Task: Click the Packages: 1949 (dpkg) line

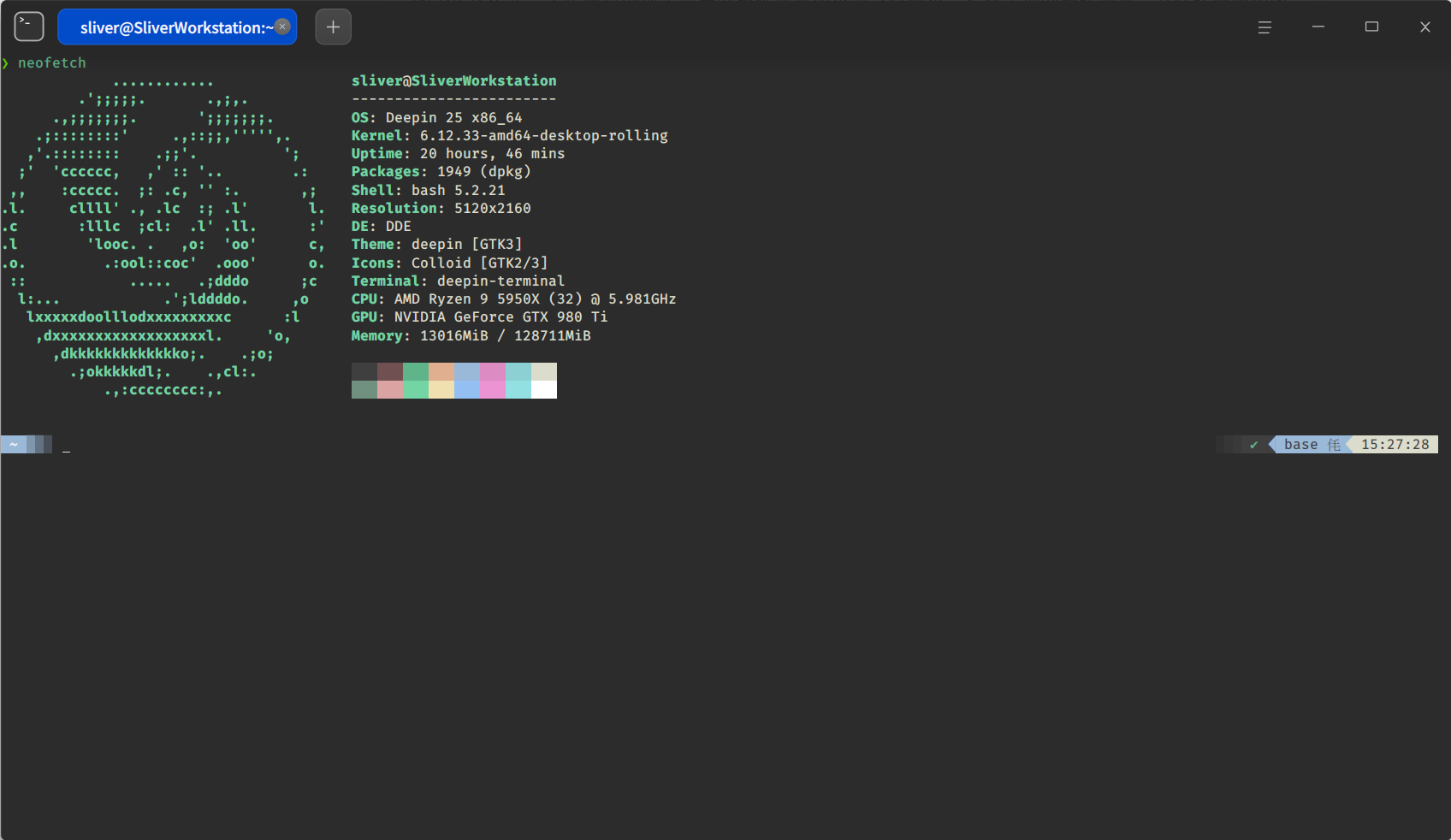Action: (x=441, y=172)
